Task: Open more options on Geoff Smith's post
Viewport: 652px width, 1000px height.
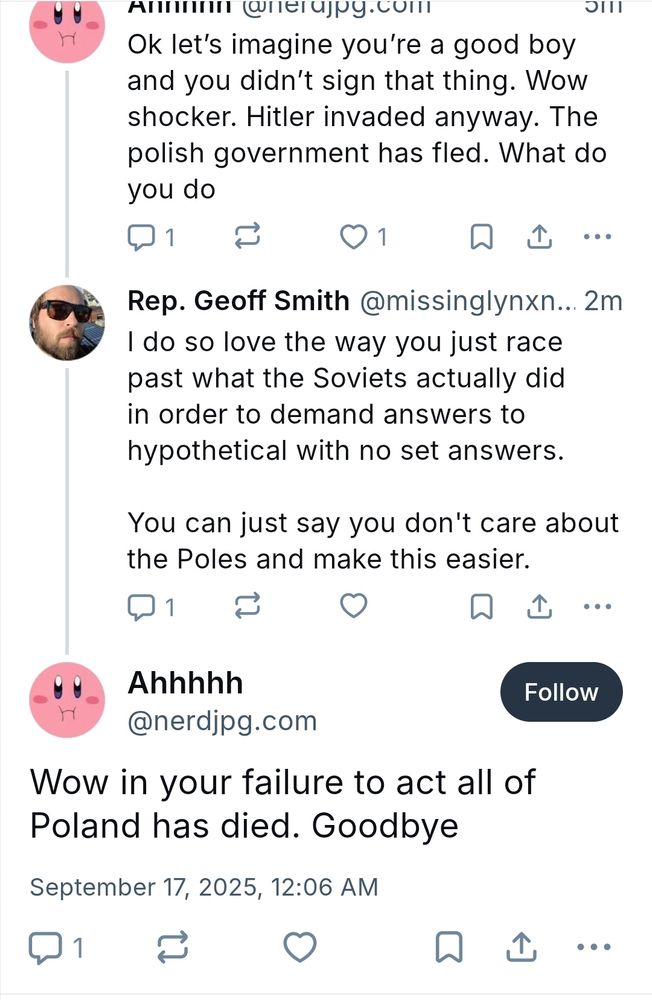Action: click(x=597, y=606)
